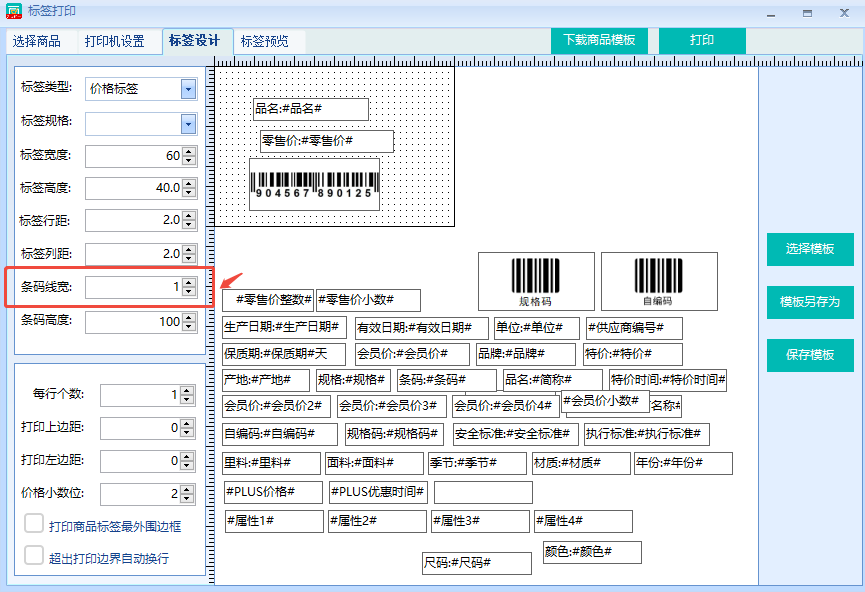This screenshot has height=592, width=865.
Task: Decrease 价格小数位 with the down arrow
Action: [189, 498]
